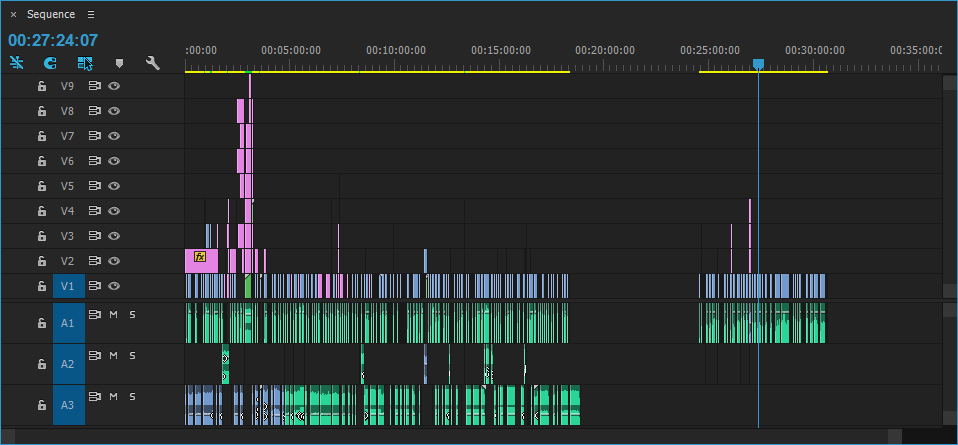Image resolution: width=958 pixels, height=445 pixels.
Task: Open Timeline display settings wrench
Action: tap(152, 63)
